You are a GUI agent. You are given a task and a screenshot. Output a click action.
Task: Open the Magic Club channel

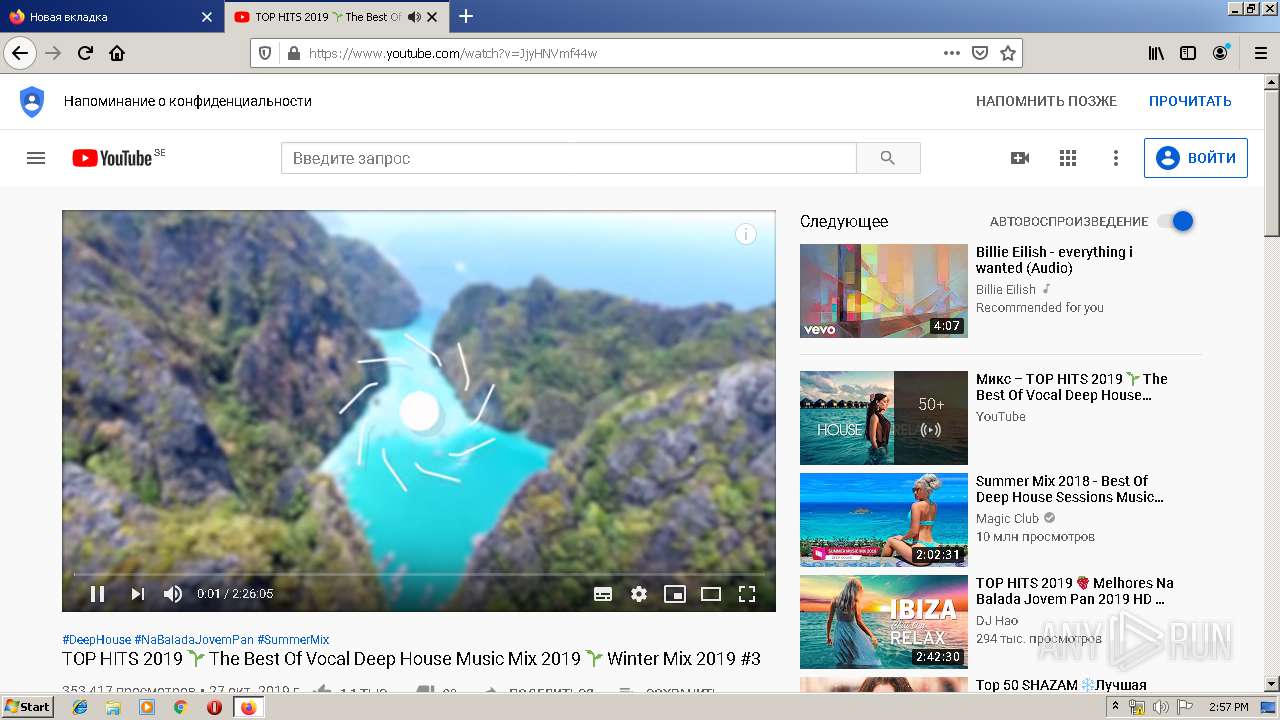pyautogui.click(x=1007, y=519)
